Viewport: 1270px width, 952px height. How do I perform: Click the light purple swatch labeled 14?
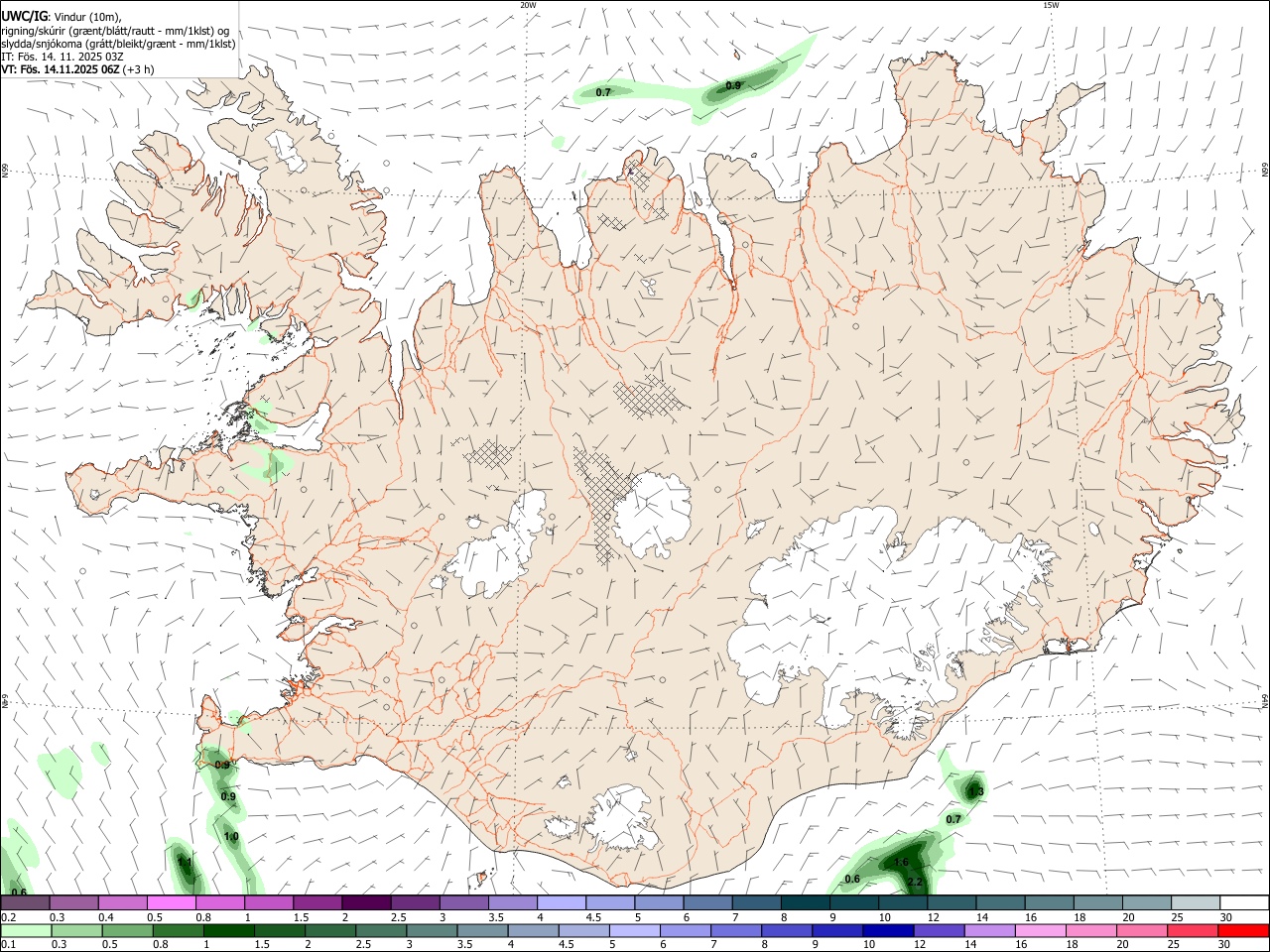pos(989,930)
